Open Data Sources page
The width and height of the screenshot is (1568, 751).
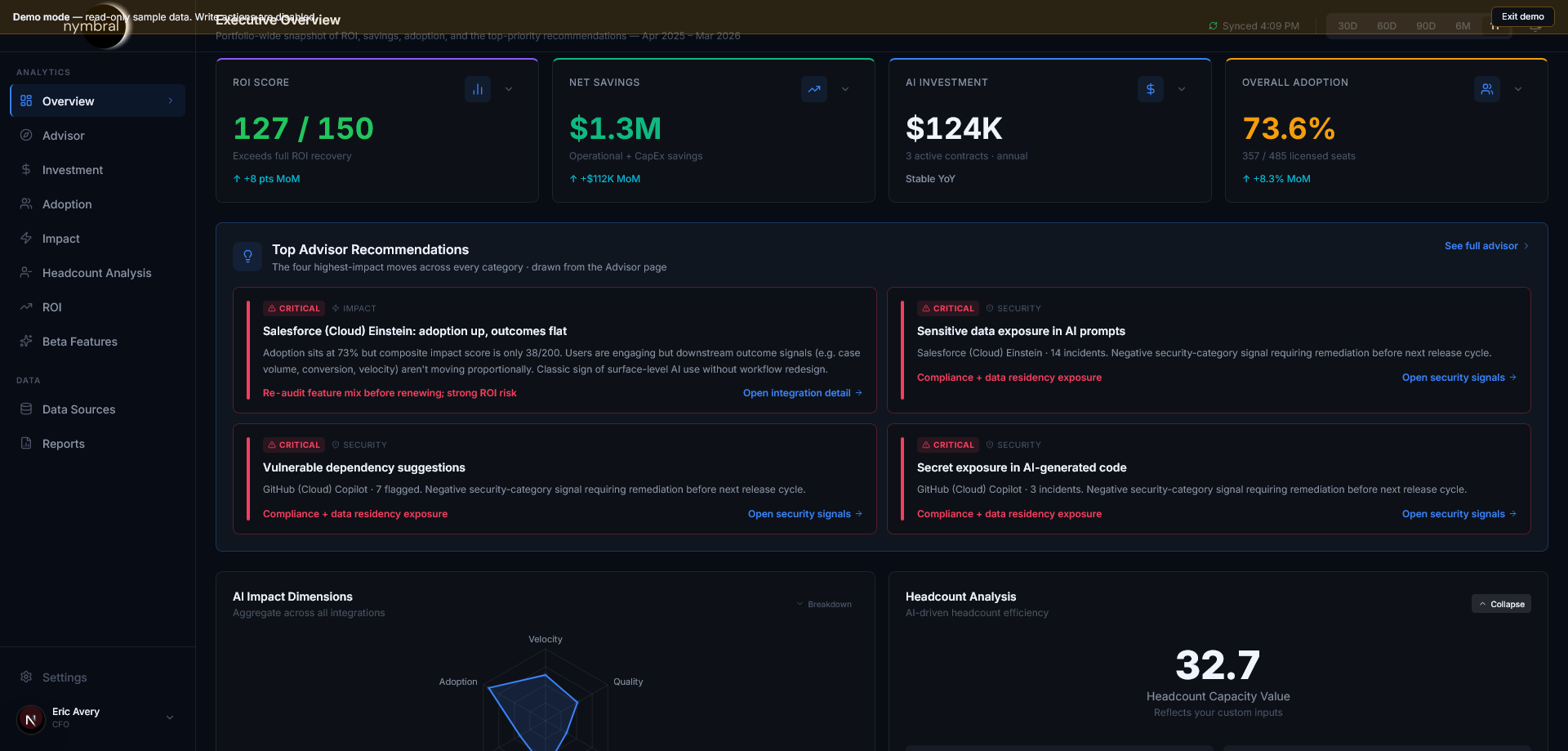(x=98, y=409)
